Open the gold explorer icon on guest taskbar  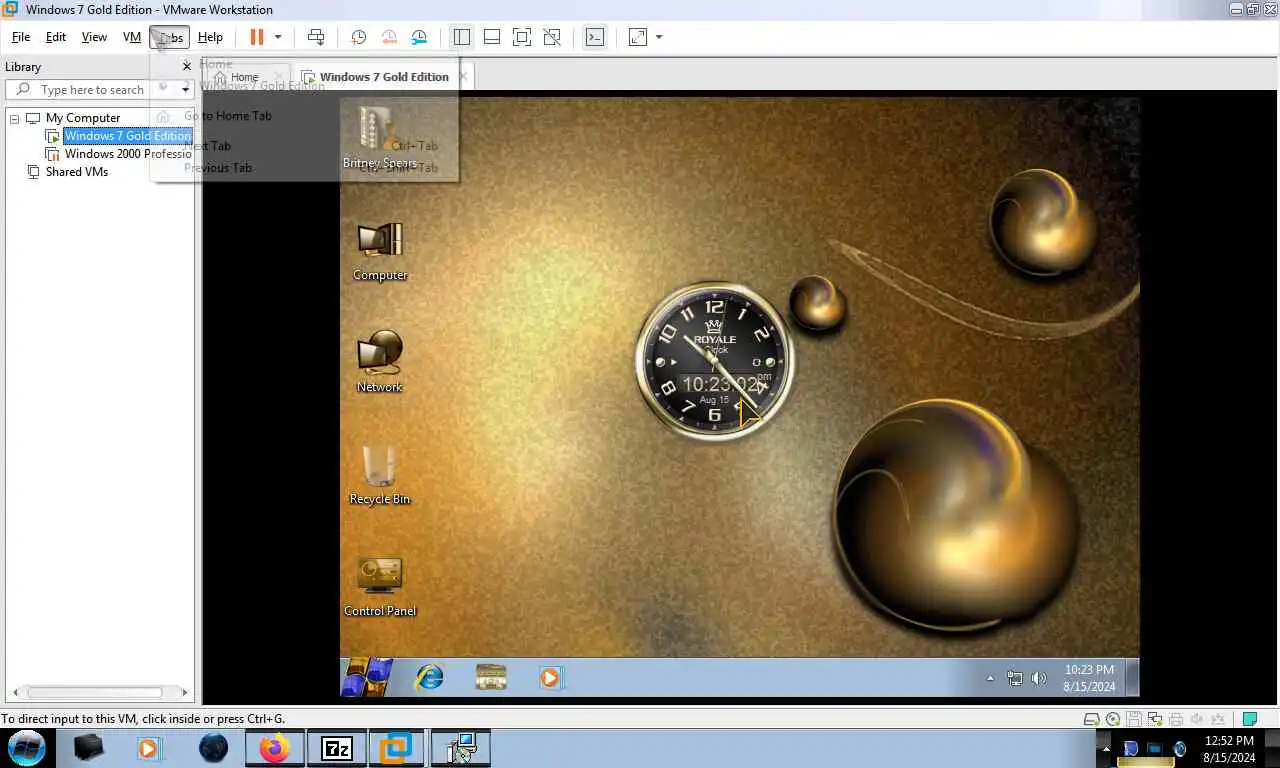pos(490,677)
